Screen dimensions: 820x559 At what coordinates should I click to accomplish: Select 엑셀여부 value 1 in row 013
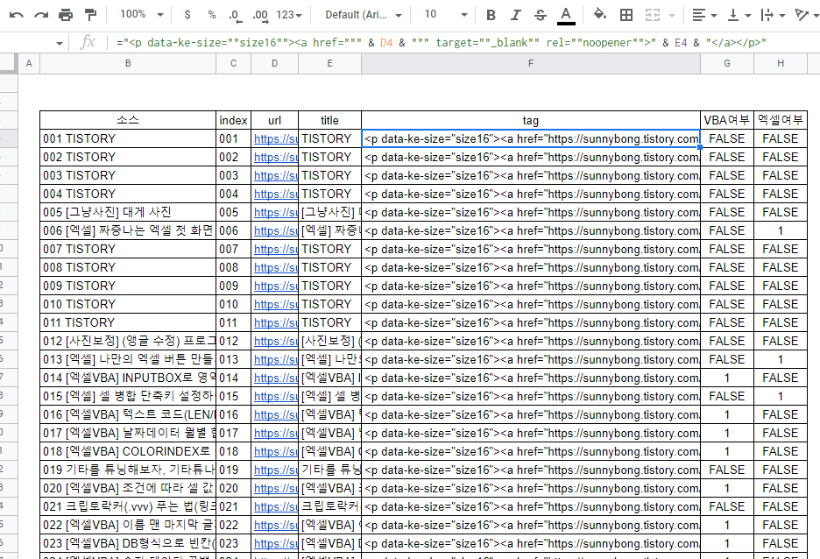coord(780,360)
